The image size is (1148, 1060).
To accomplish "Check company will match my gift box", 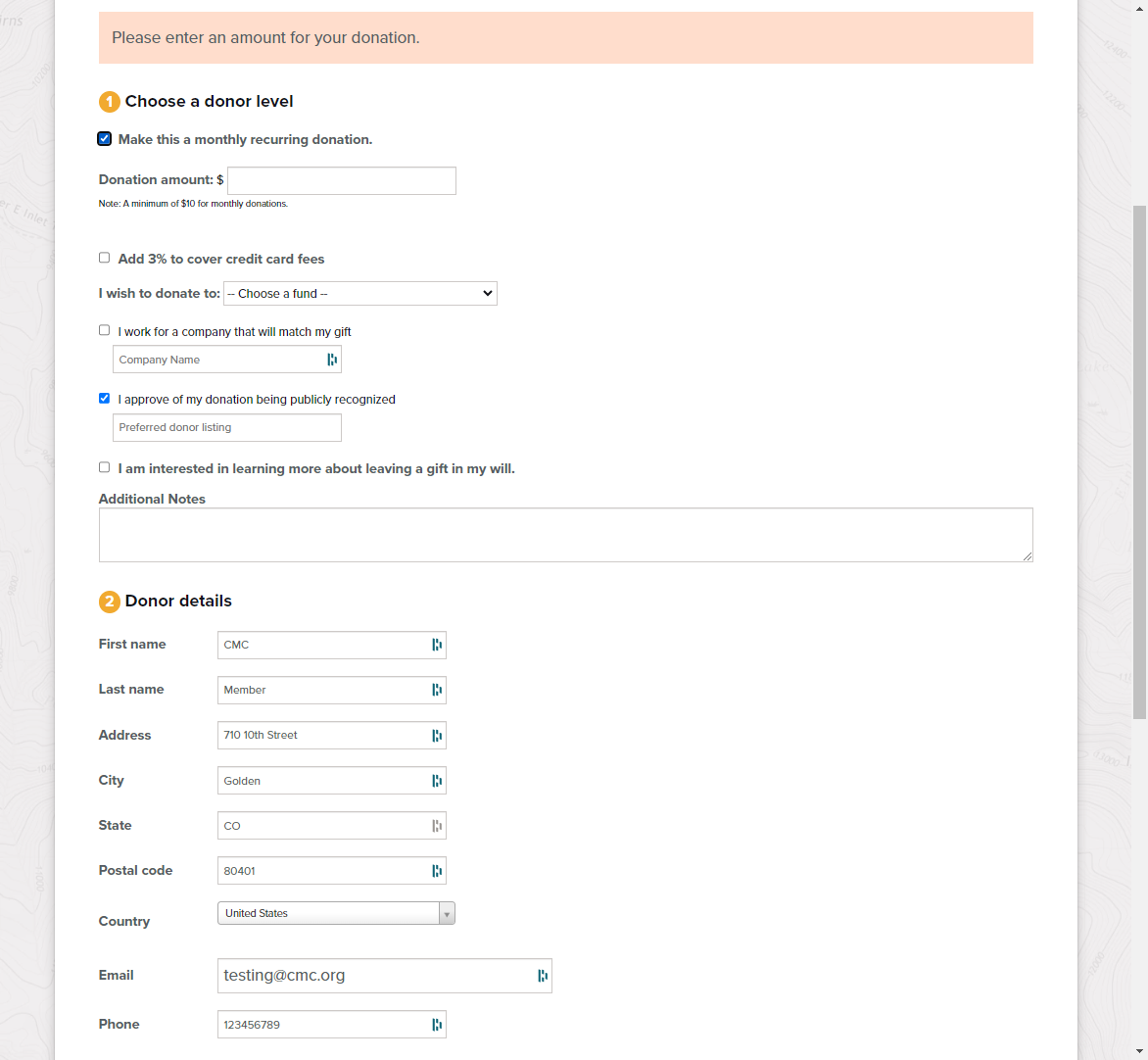I will 105,330.
